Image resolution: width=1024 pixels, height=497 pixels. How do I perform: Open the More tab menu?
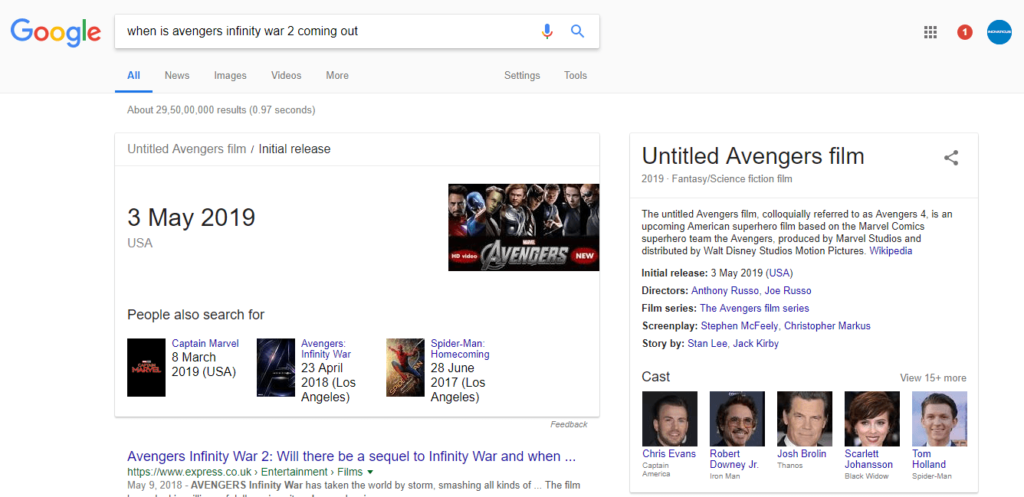click(x=337, y=75)
